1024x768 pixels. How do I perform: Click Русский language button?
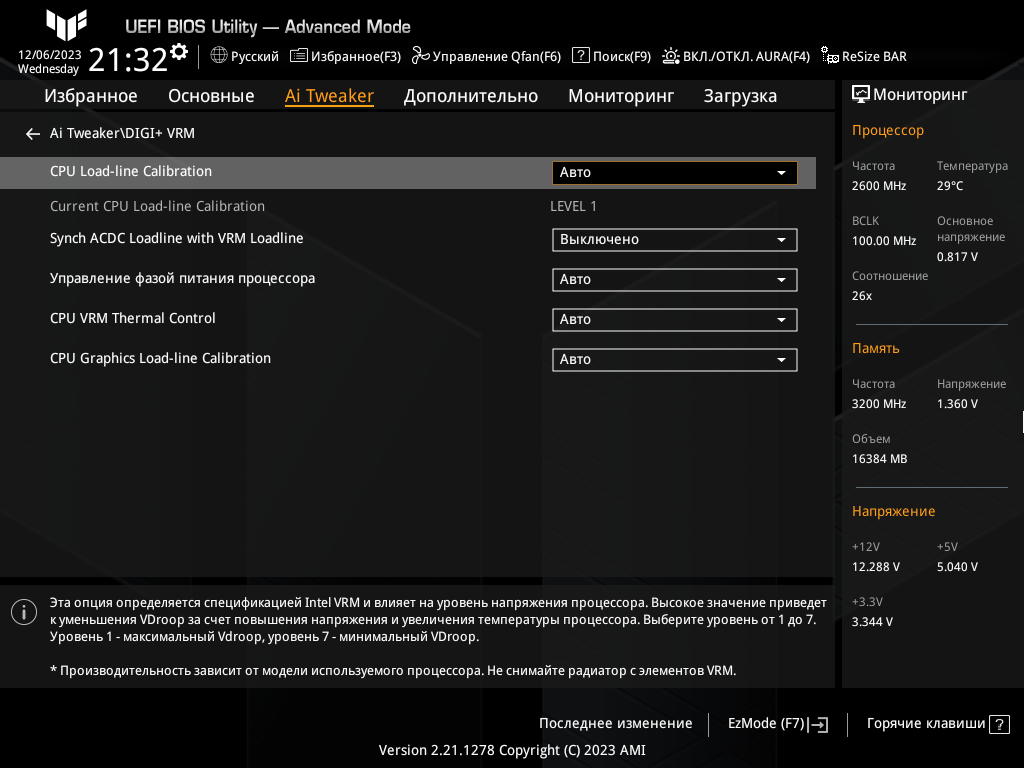244,56
